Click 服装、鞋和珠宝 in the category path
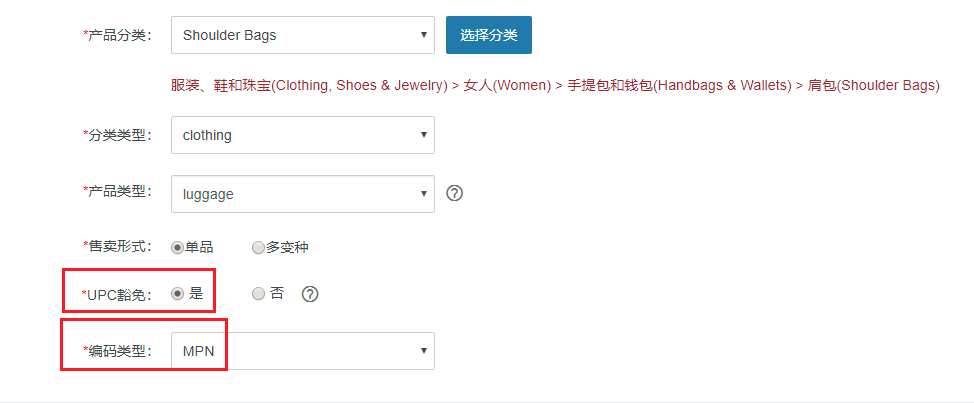The height and width of the screenshot is (403, 974). [x=221, y=86]
